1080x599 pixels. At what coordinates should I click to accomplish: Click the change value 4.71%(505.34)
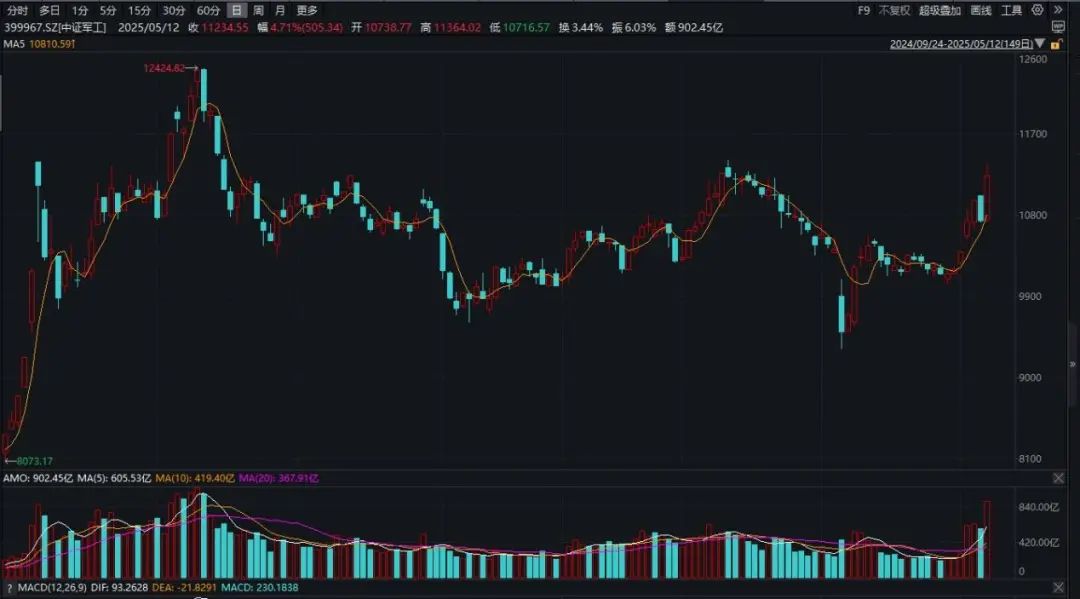(307, 28)
